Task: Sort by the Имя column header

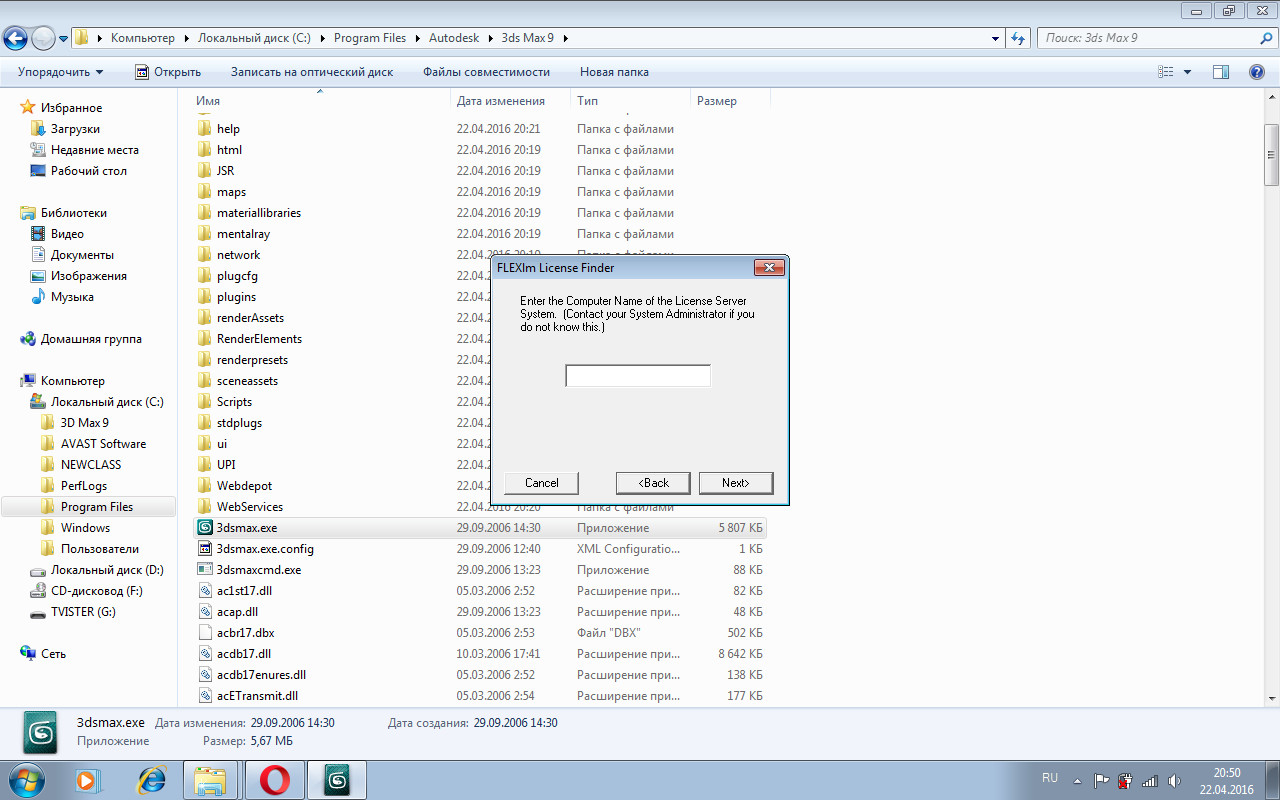Action: click(320, 101)
